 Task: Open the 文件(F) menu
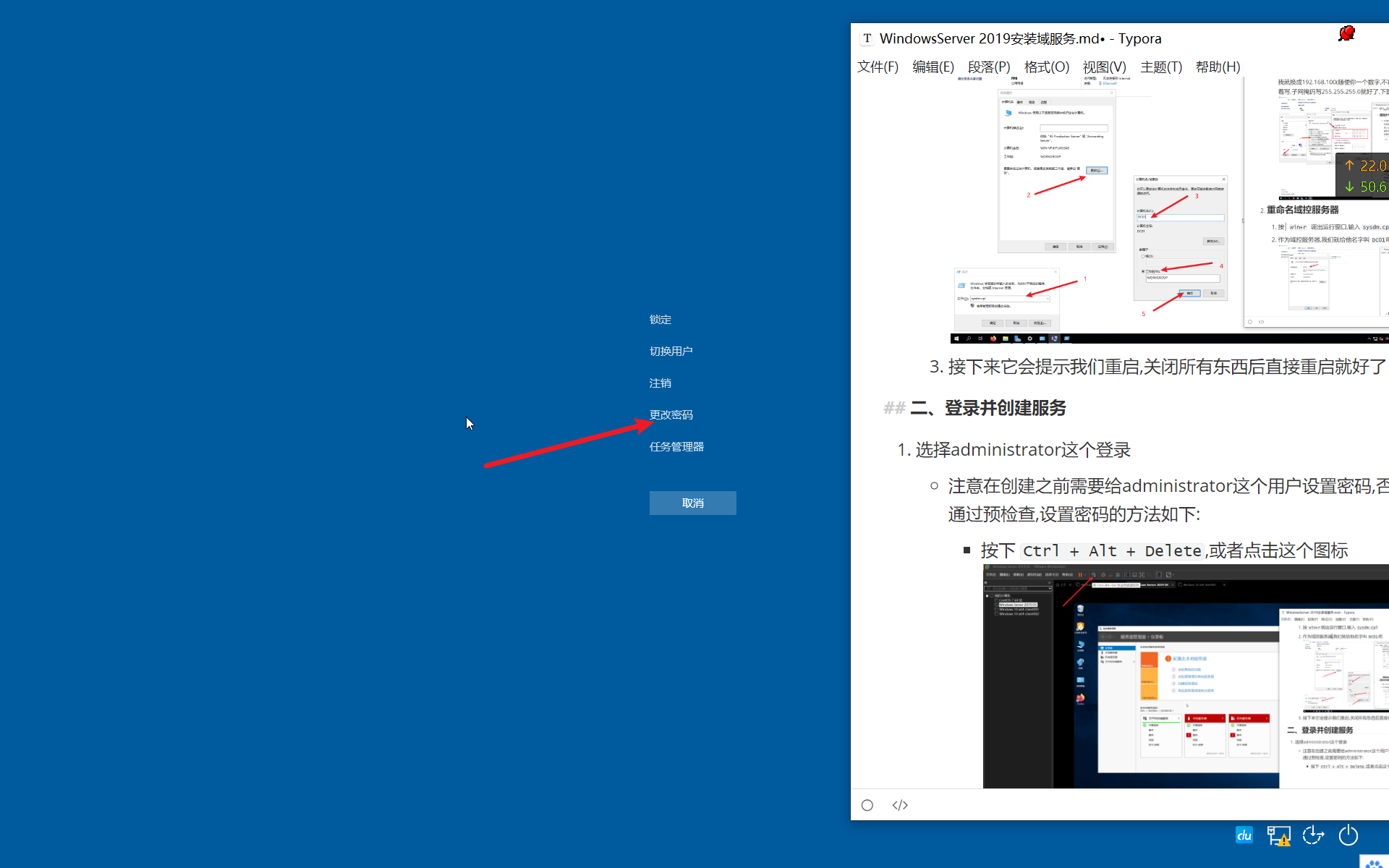[878, 67]
